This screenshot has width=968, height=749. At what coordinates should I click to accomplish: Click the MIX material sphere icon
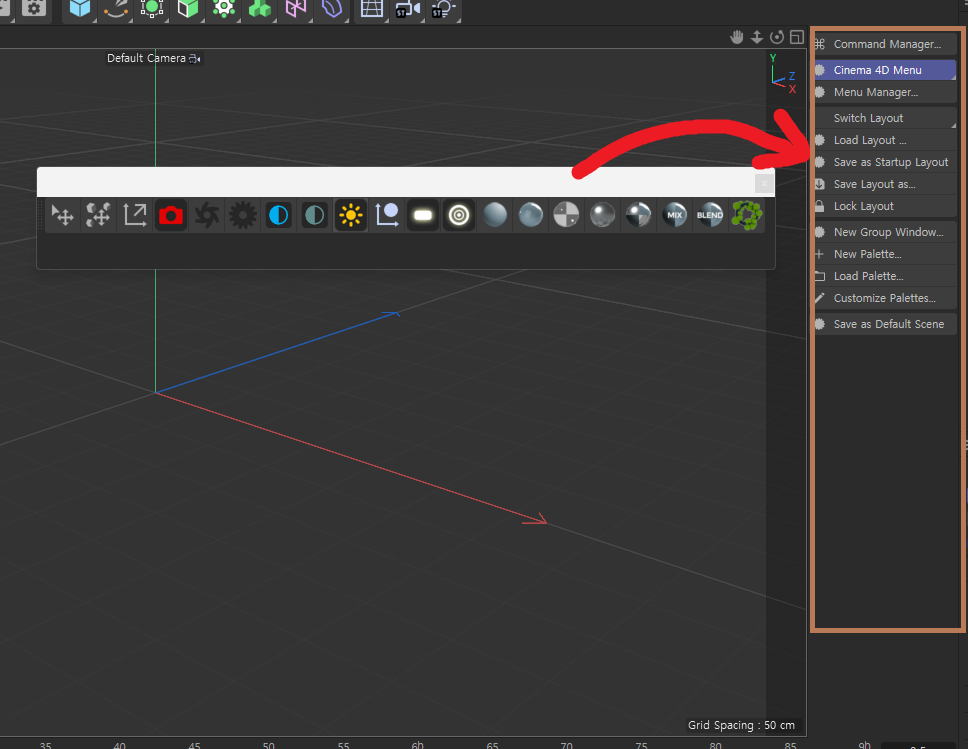(675, 215)
